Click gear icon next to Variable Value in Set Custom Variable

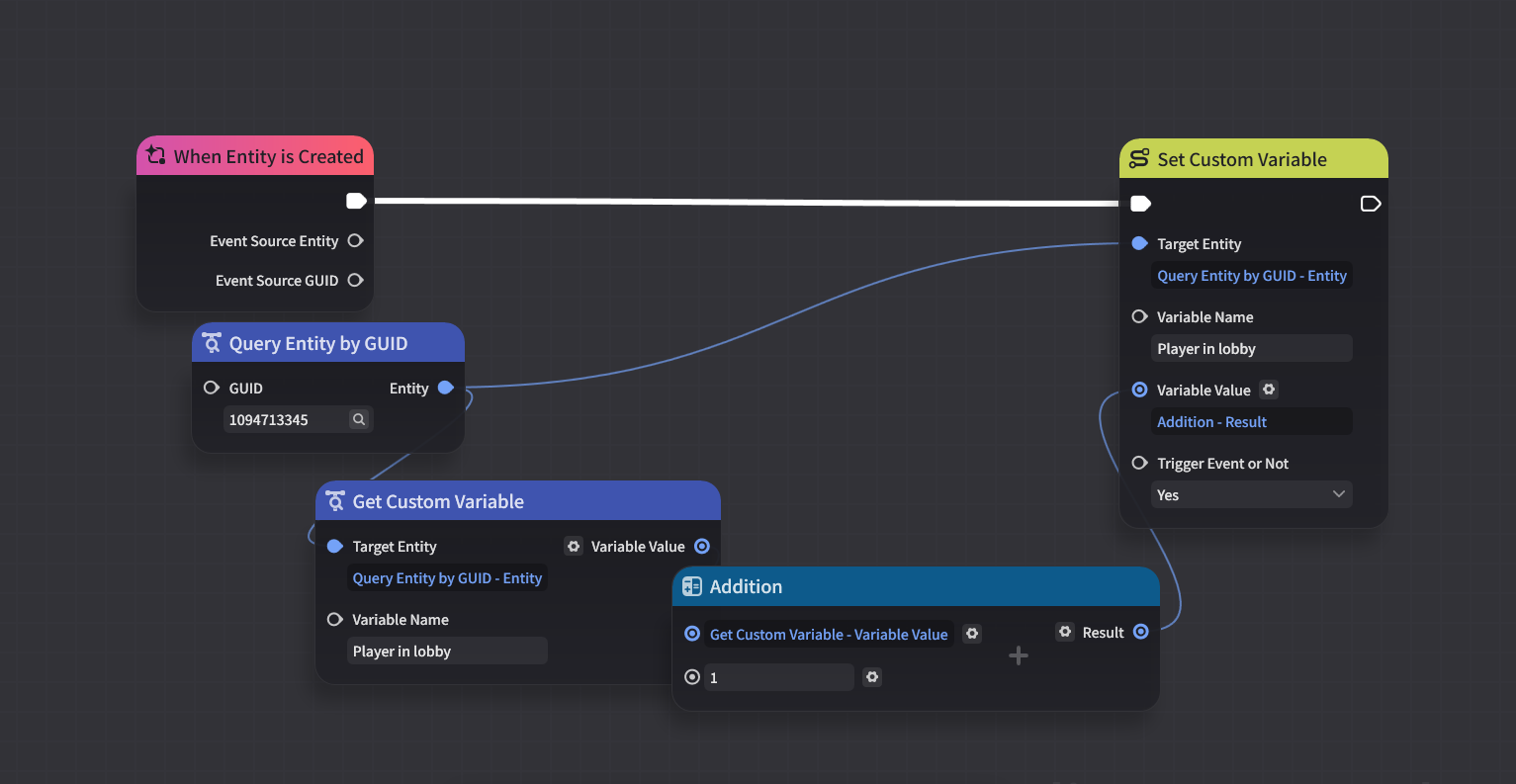1269,390
